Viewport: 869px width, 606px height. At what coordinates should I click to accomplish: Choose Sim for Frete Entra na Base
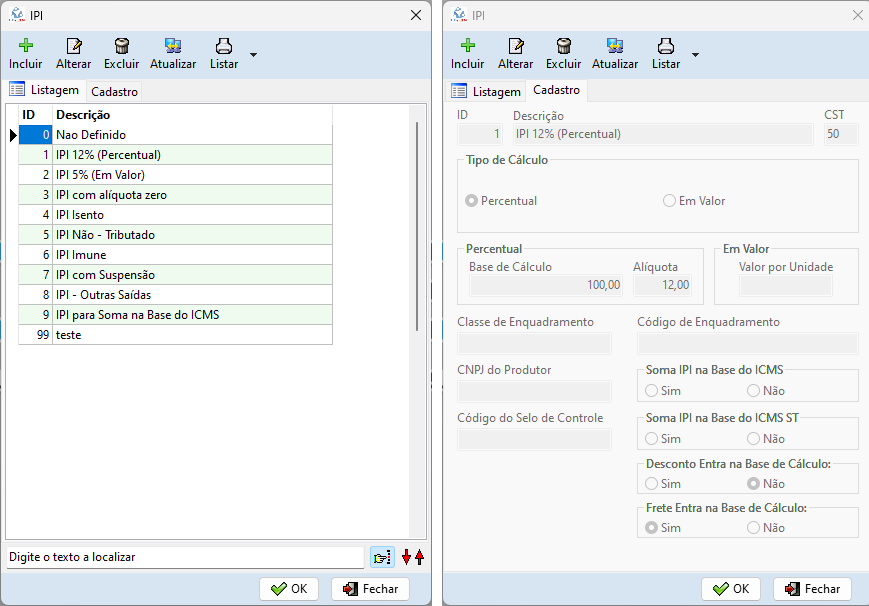point(651,527)
